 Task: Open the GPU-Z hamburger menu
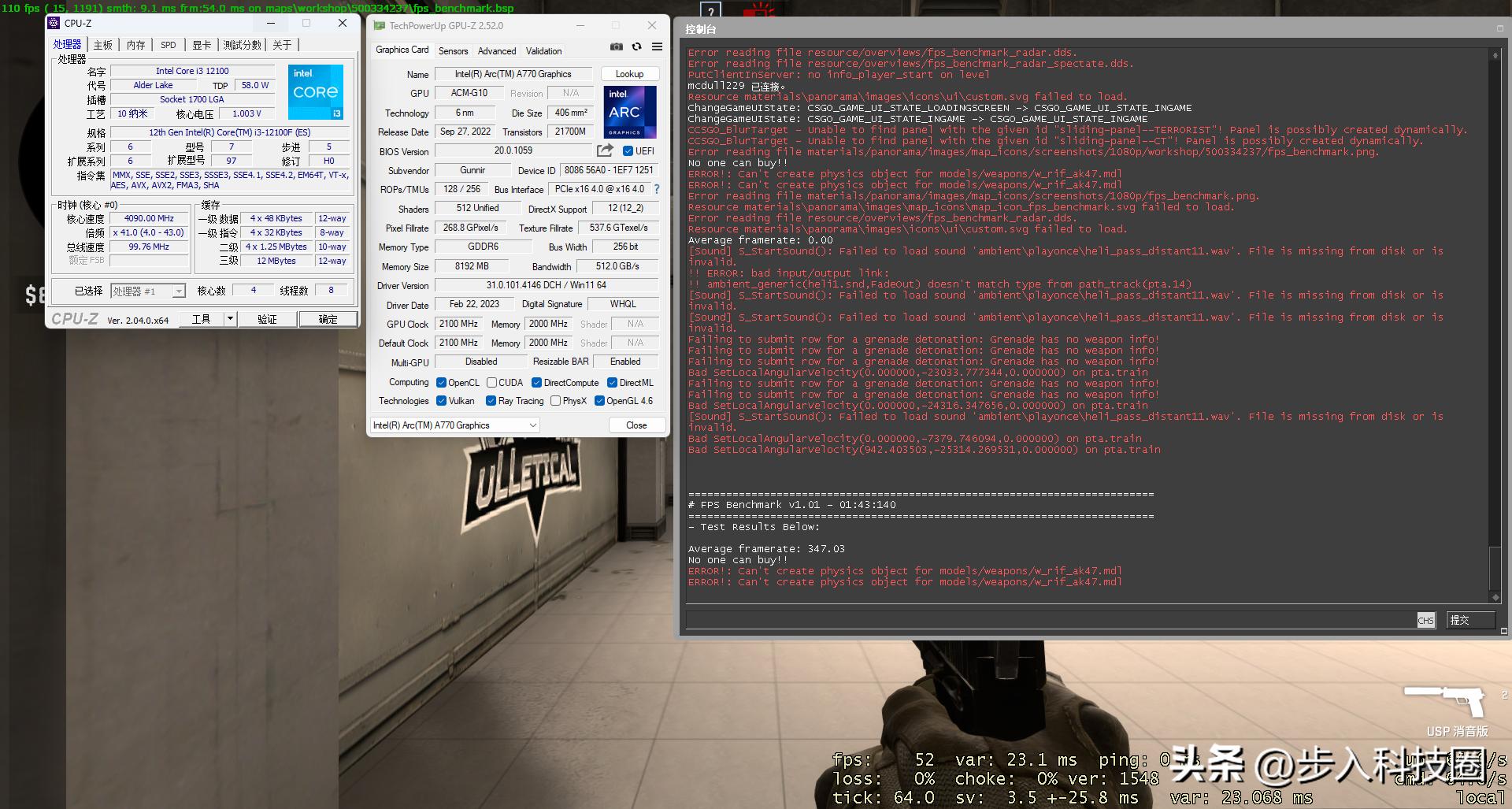[658, 46]
